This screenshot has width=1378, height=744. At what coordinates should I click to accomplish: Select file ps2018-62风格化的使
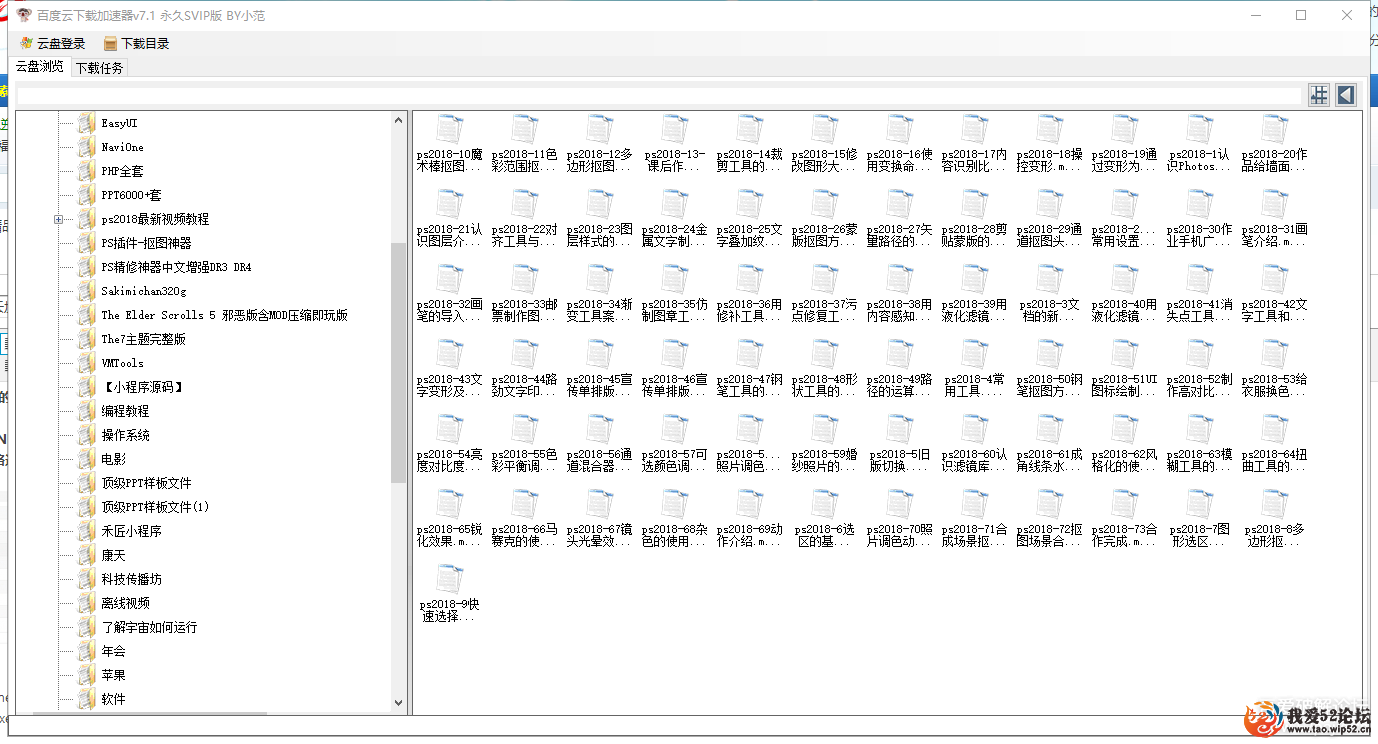(1125, 444)
